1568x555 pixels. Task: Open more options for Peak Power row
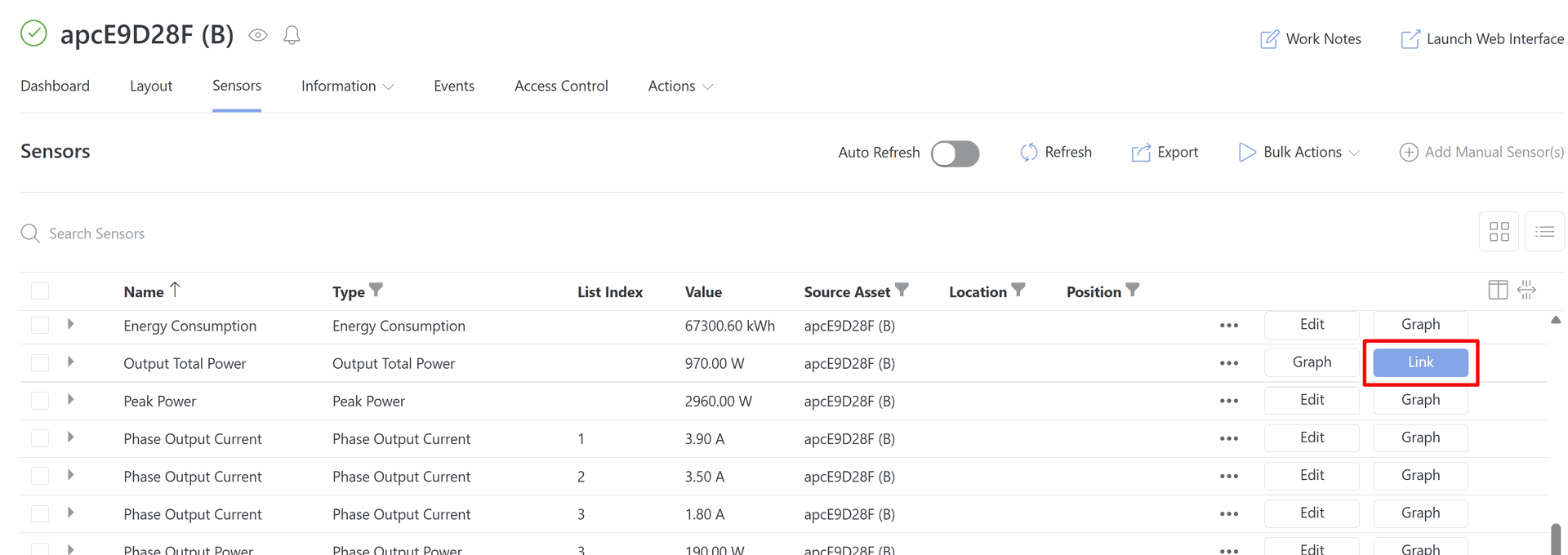click(1228, 401)
